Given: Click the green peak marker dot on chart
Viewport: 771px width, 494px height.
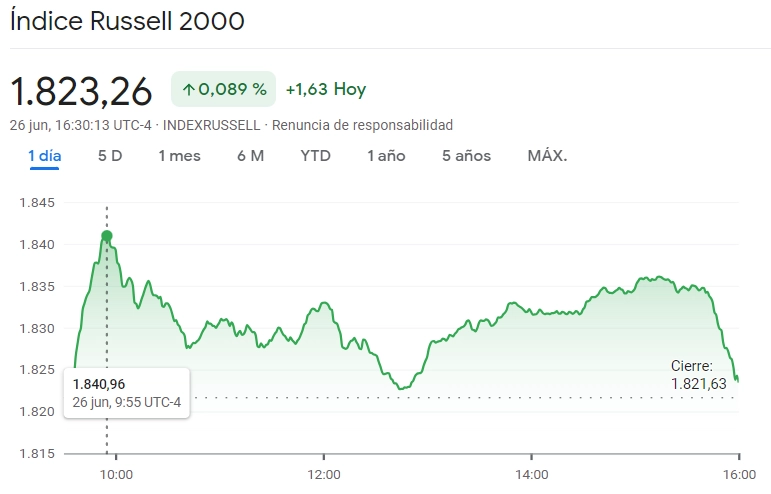Looking at the screenshot, I should tap(107, 236).
